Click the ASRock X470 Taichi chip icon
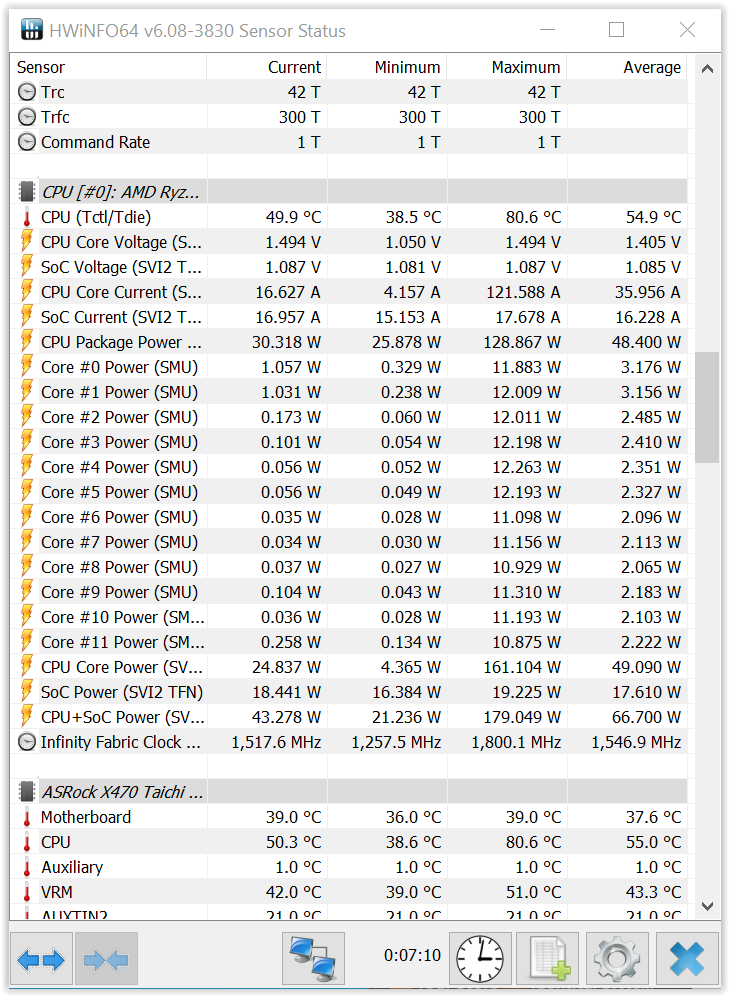 click(x=27, y=792)
